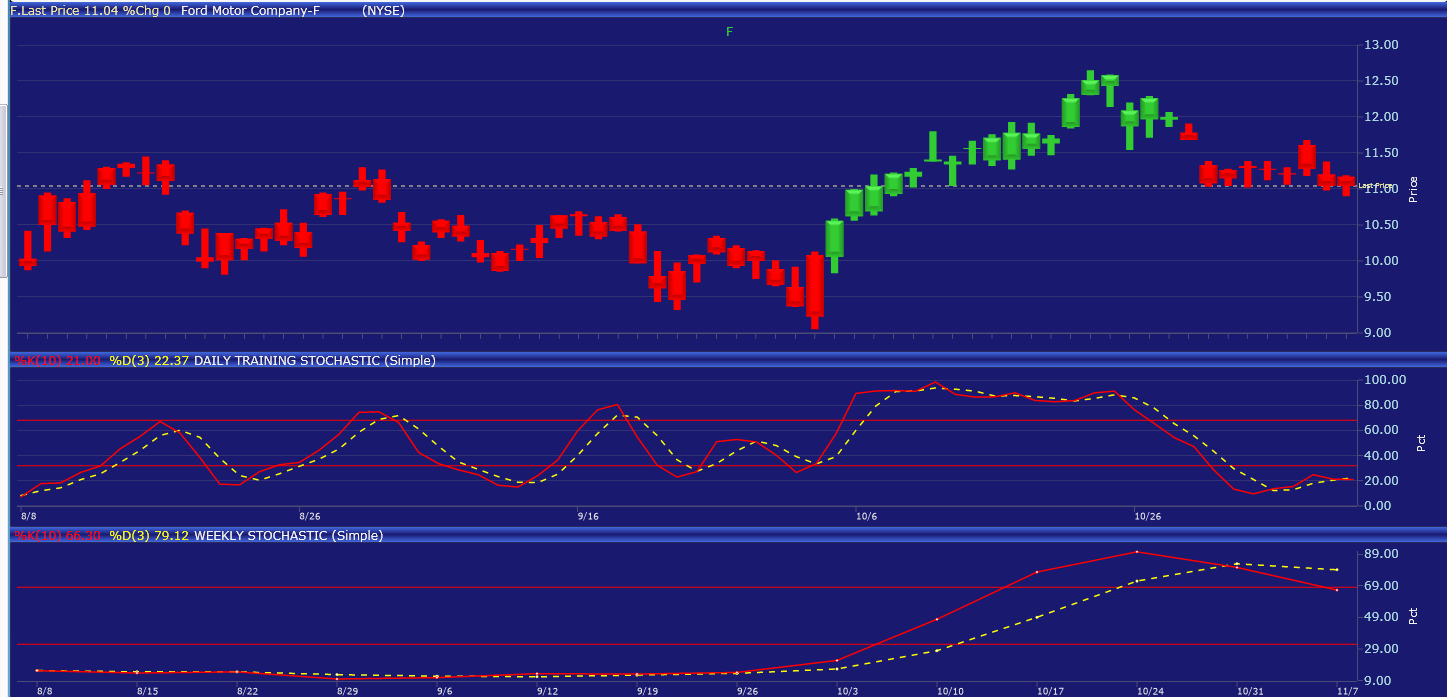The height and width of the screenshot is (697, 1447).
Task: Click the red '%K(10) 21.00' daily readout
Action: [x=57, y=361]
